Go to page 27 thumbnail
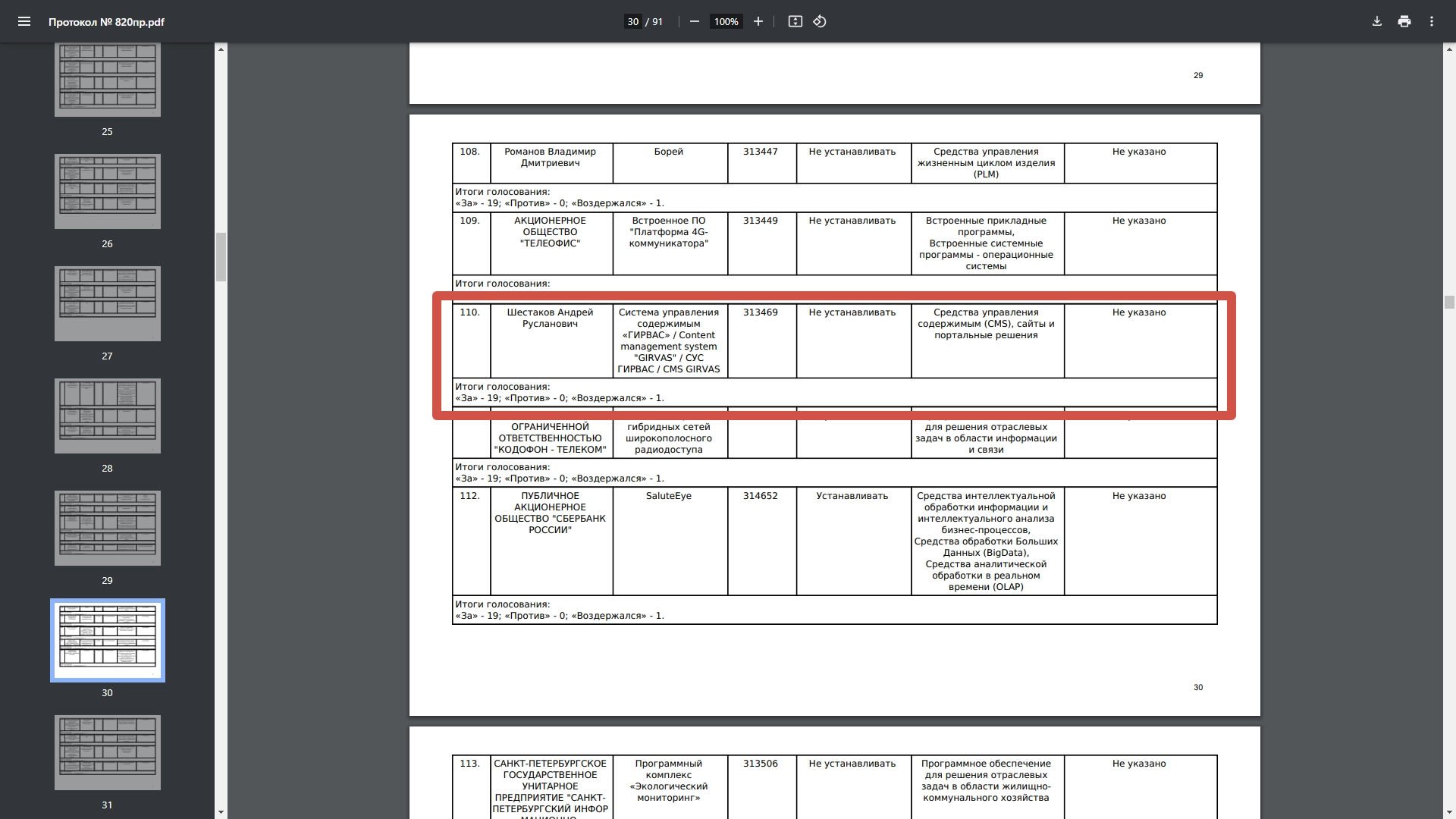The width and height of the screenshot is (1456, 819). coord(107,303)
